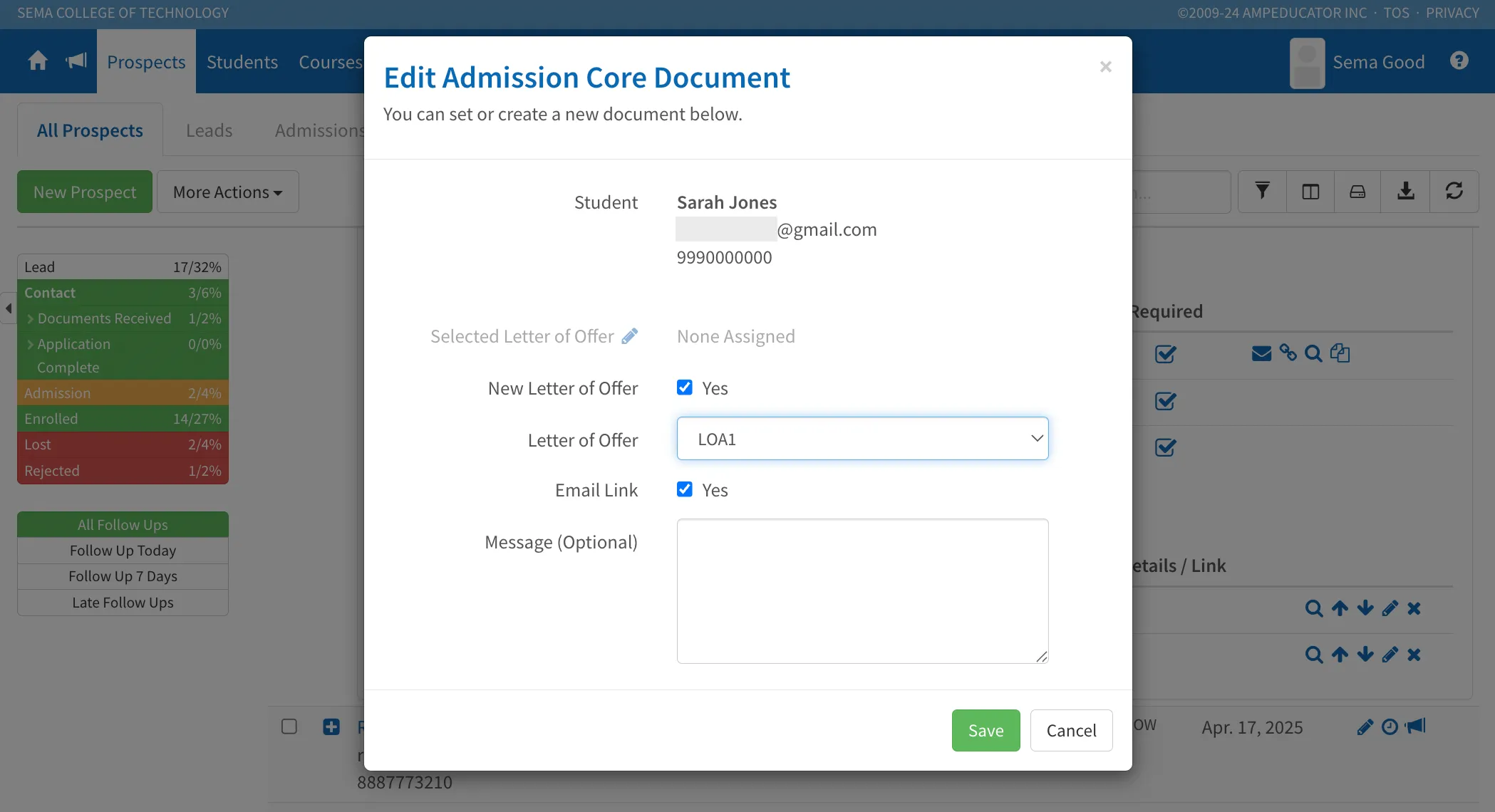Screen dimensions: 1495x812
Task: Switch to the Prospects tab
Action: 146,62
